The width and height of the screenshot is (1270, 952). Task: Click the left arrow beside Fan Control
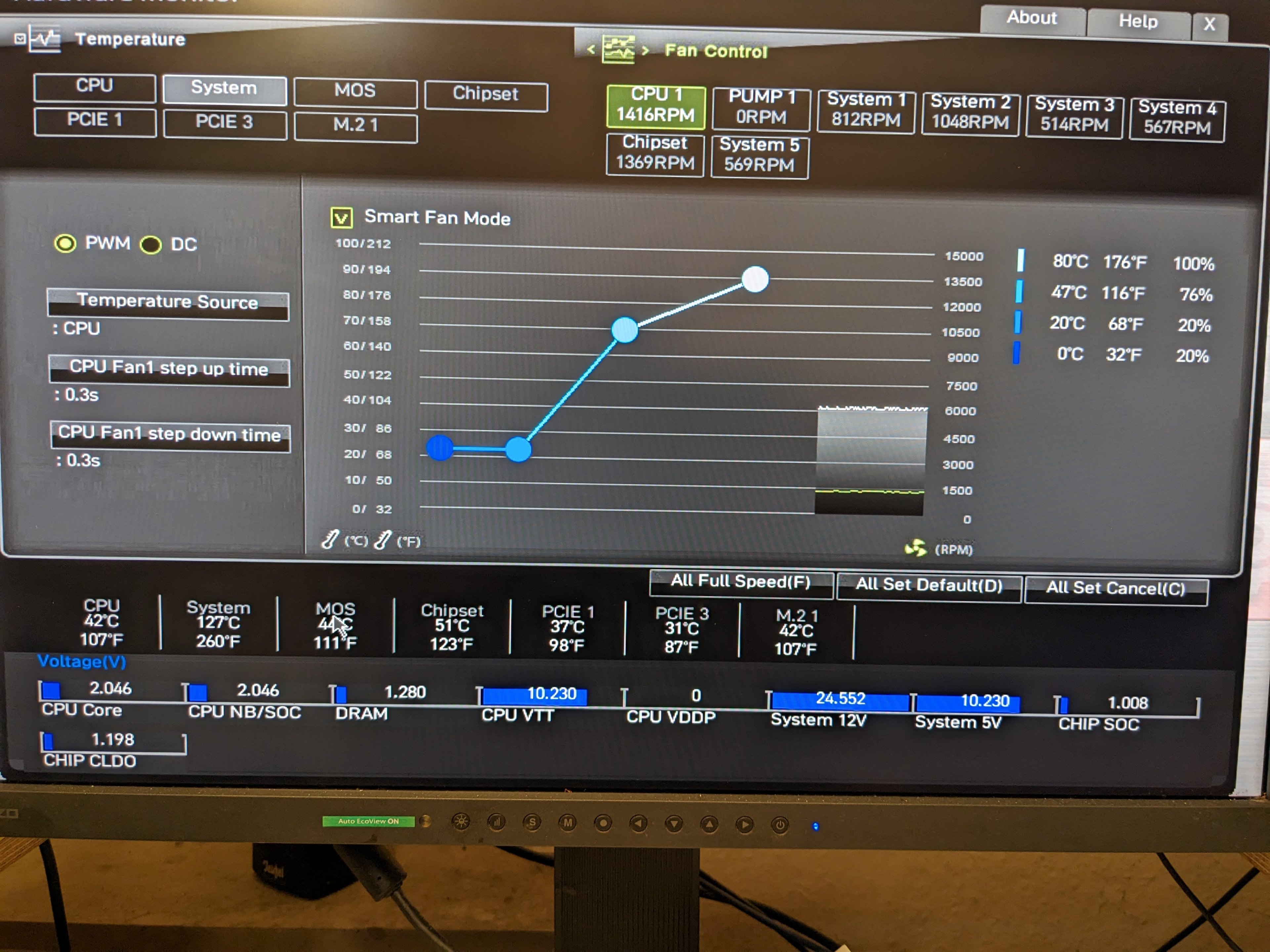click(x=591, y=50)
